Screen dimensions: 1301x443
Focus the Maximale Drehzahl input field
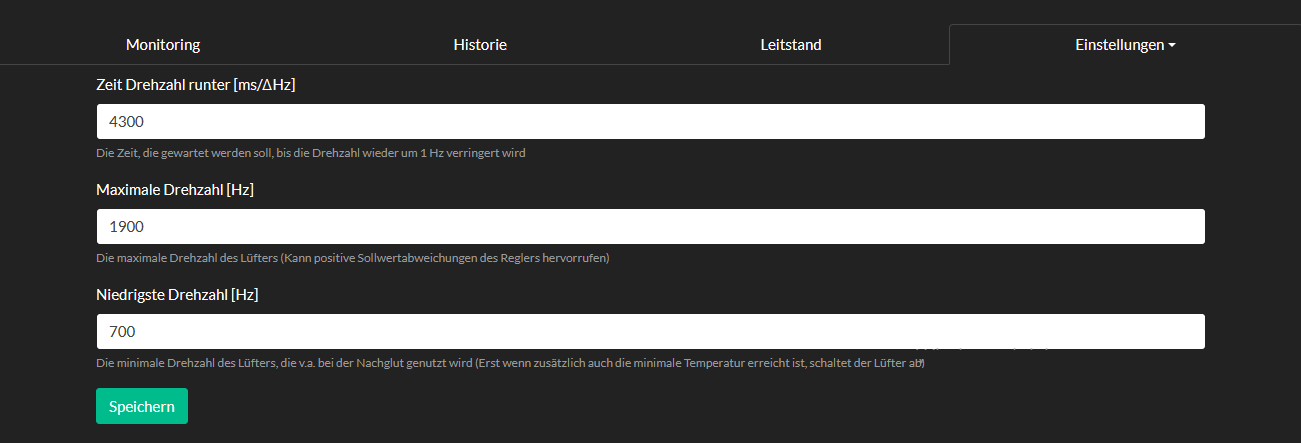tap(650, 226)
